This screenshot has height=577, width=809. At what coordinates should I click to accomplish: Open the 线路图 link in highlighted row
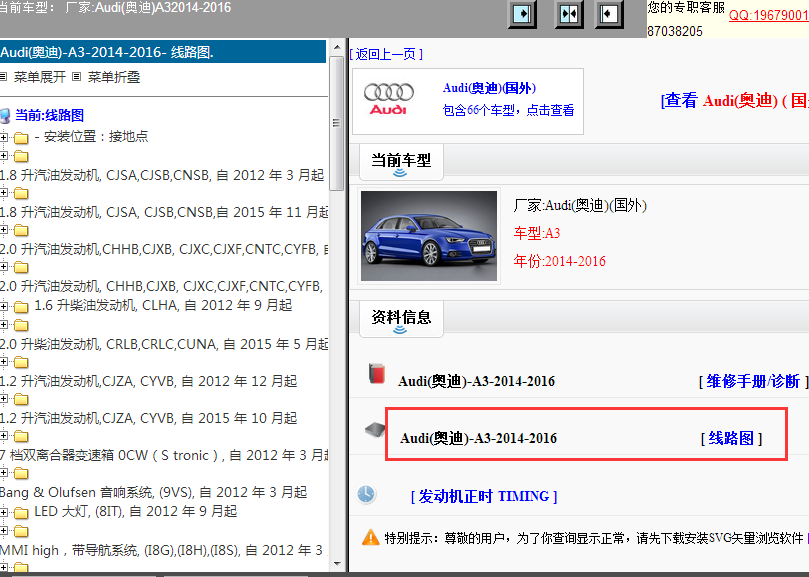tap(731, 438)
